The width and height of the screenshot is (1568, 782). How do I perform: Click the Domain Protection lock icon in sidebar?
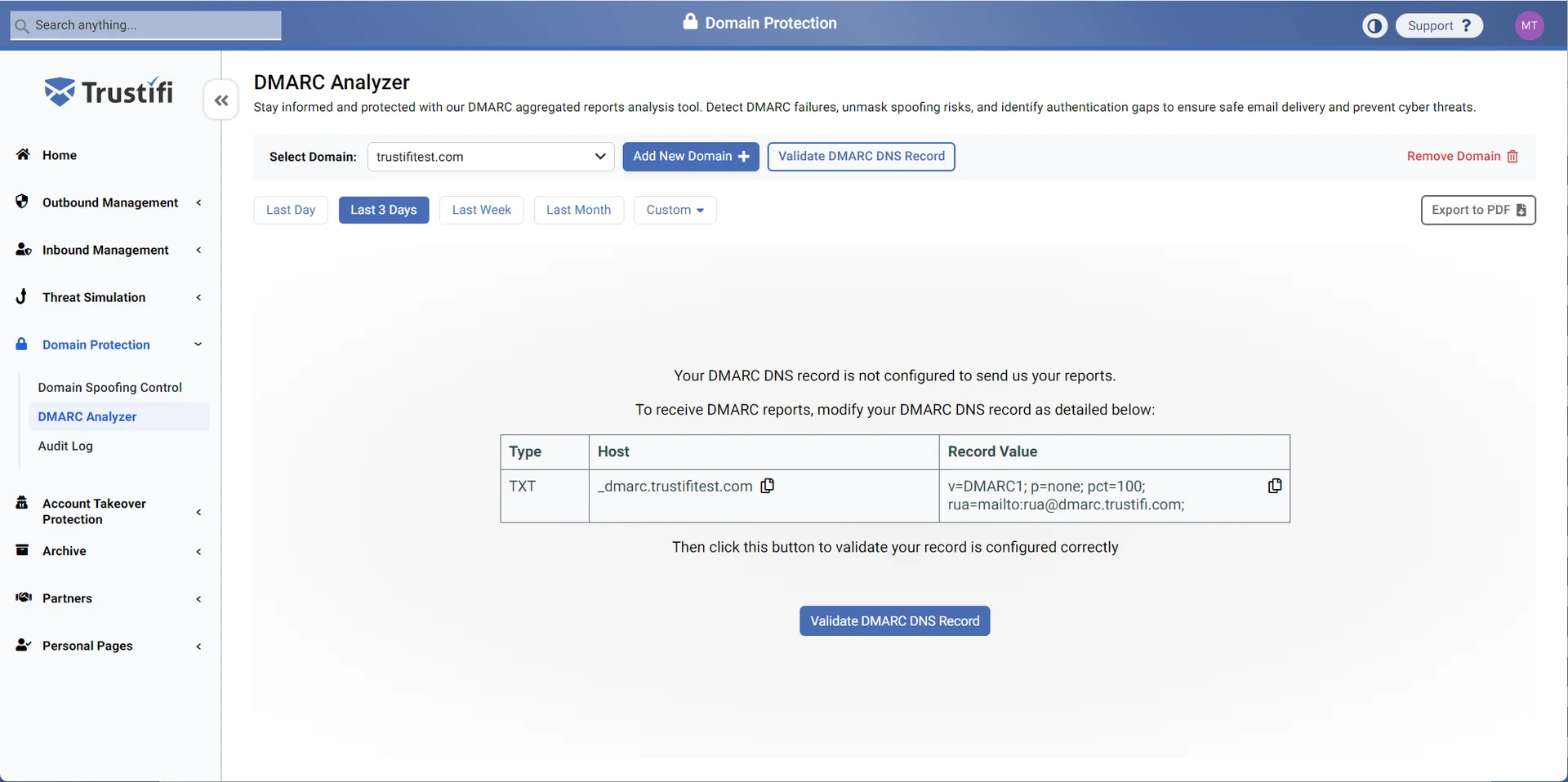click(22, 344)
